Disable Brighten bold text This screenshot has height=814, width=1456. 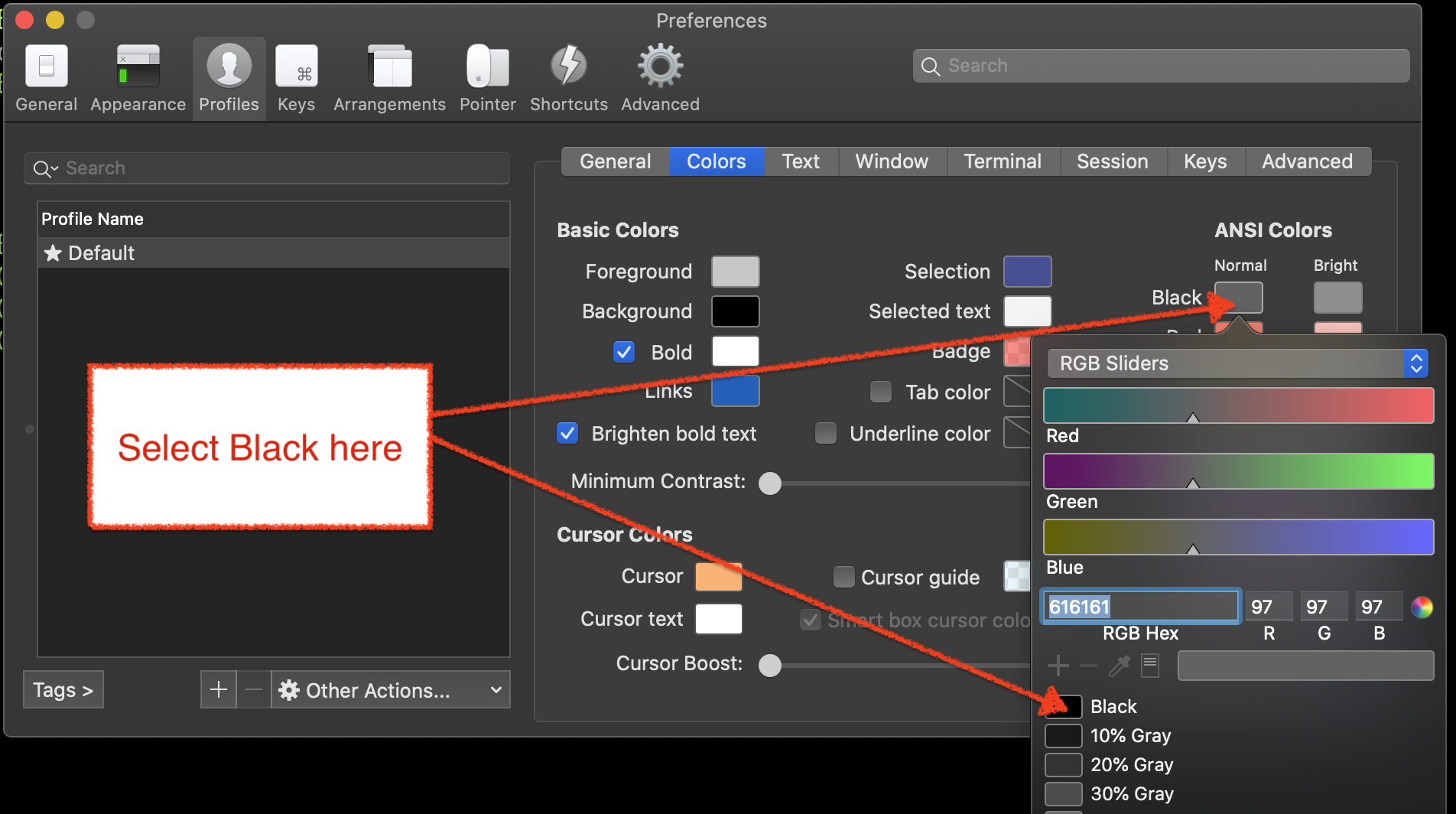(x=567, y=434)
